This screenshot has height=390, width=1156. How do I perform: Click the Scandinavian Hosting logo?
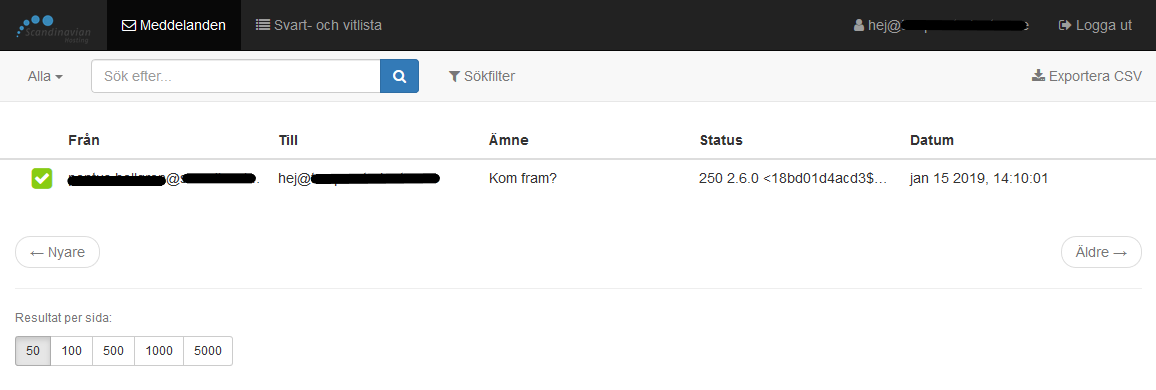[54, 28]
